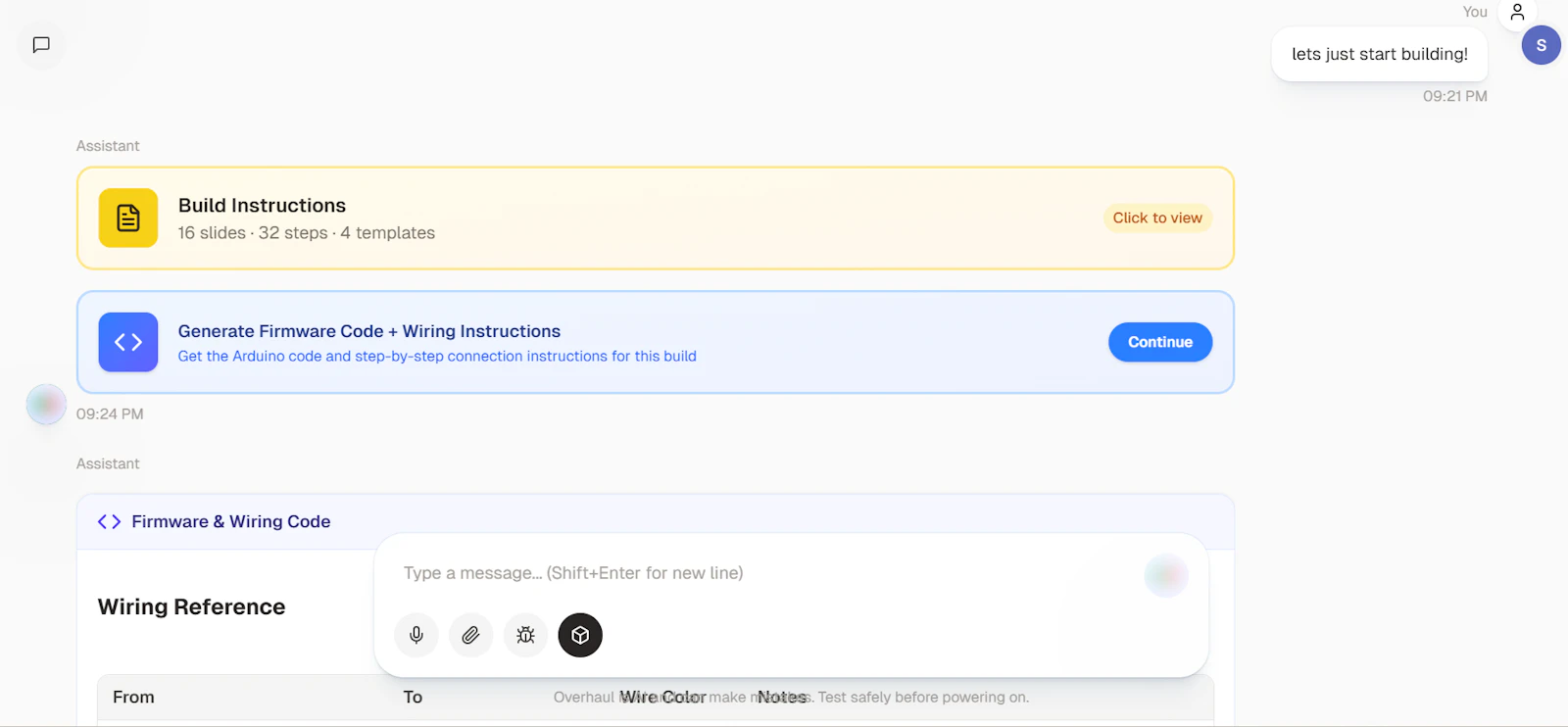Click code brackets icon beside Firmware & Wiring Code

tap(109, 522)
